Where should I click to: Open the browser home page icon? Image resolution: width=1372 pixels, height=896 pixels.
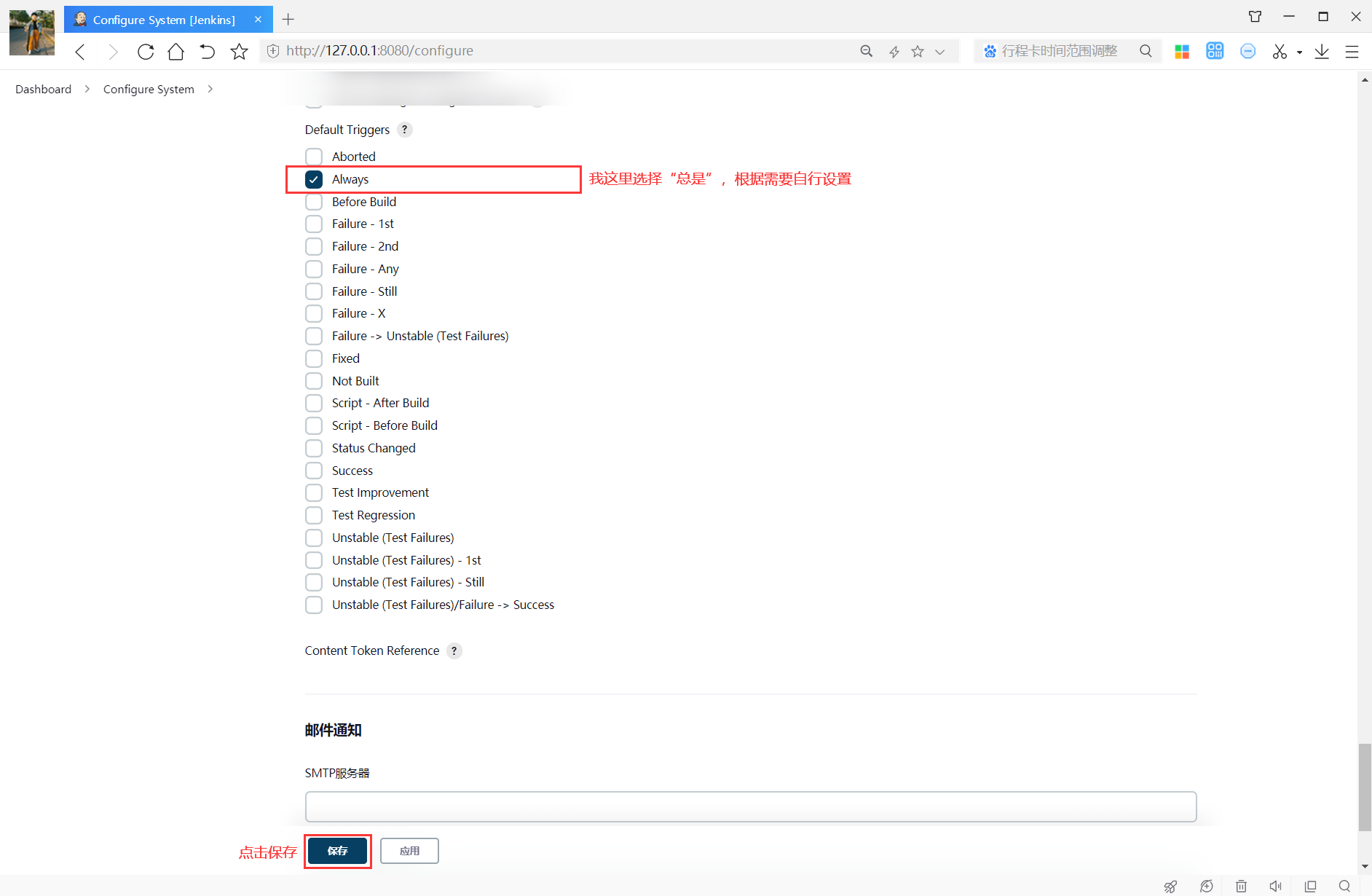coord(176,51)
